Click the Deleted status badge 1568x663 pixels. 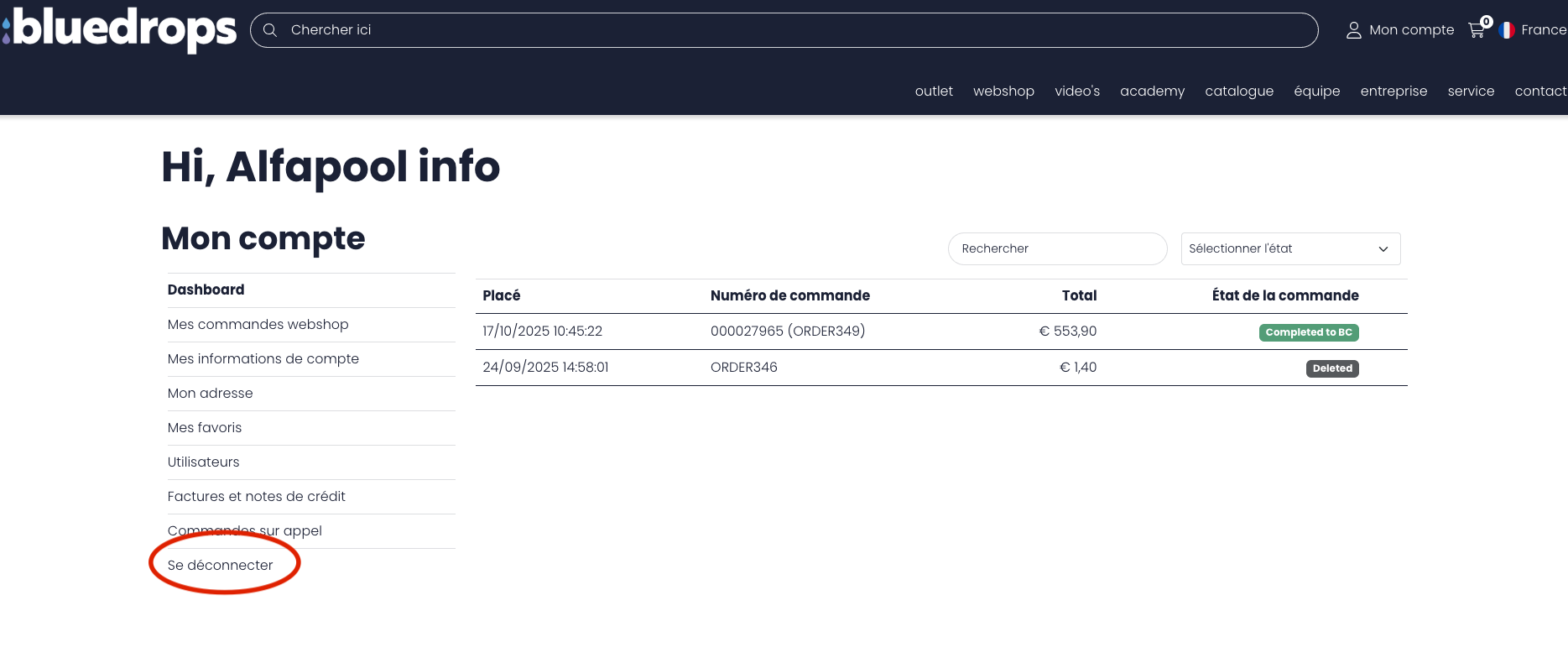(x=1331, y=368)
